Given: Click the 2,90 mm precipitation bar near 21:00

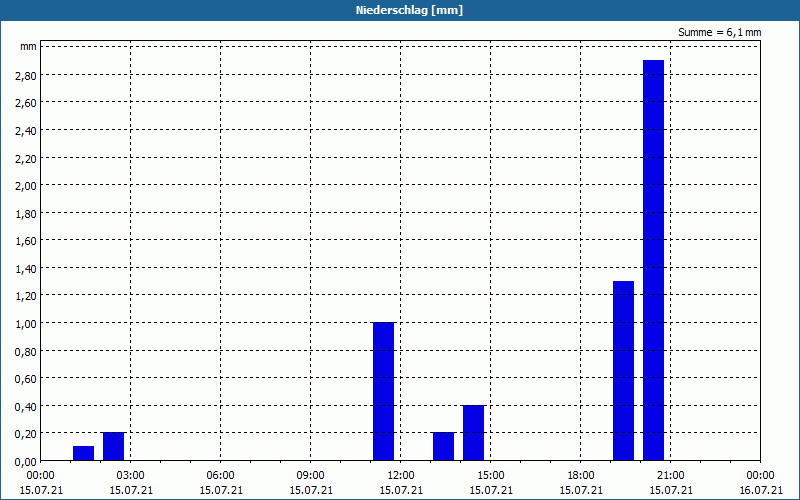Looking at the screenshot, I should pyautogui.click(x=653, y=260).
